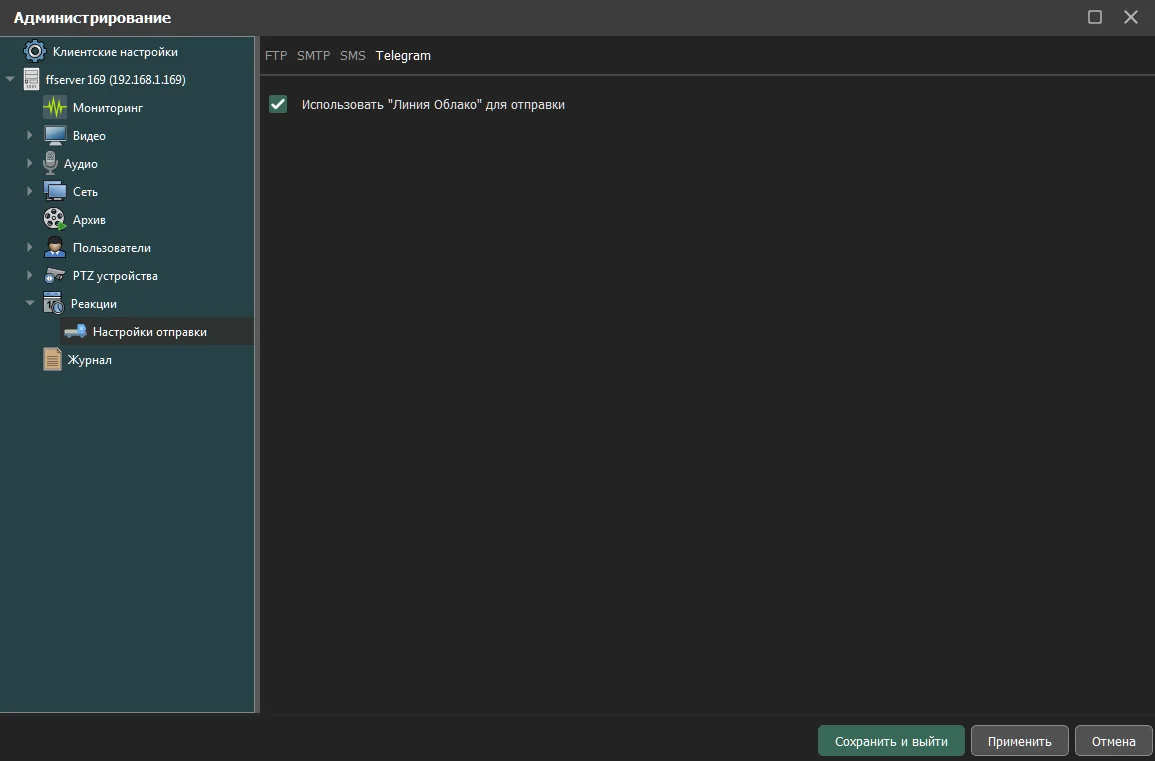
Task: Click the Audio microphone icon
Action: point(51,163)
